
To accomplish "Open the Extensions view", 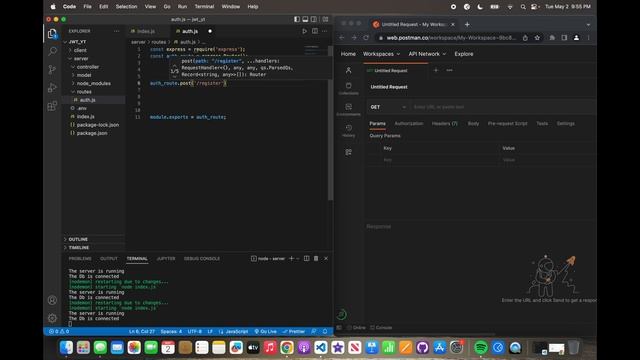I will [x=52, y=106].
